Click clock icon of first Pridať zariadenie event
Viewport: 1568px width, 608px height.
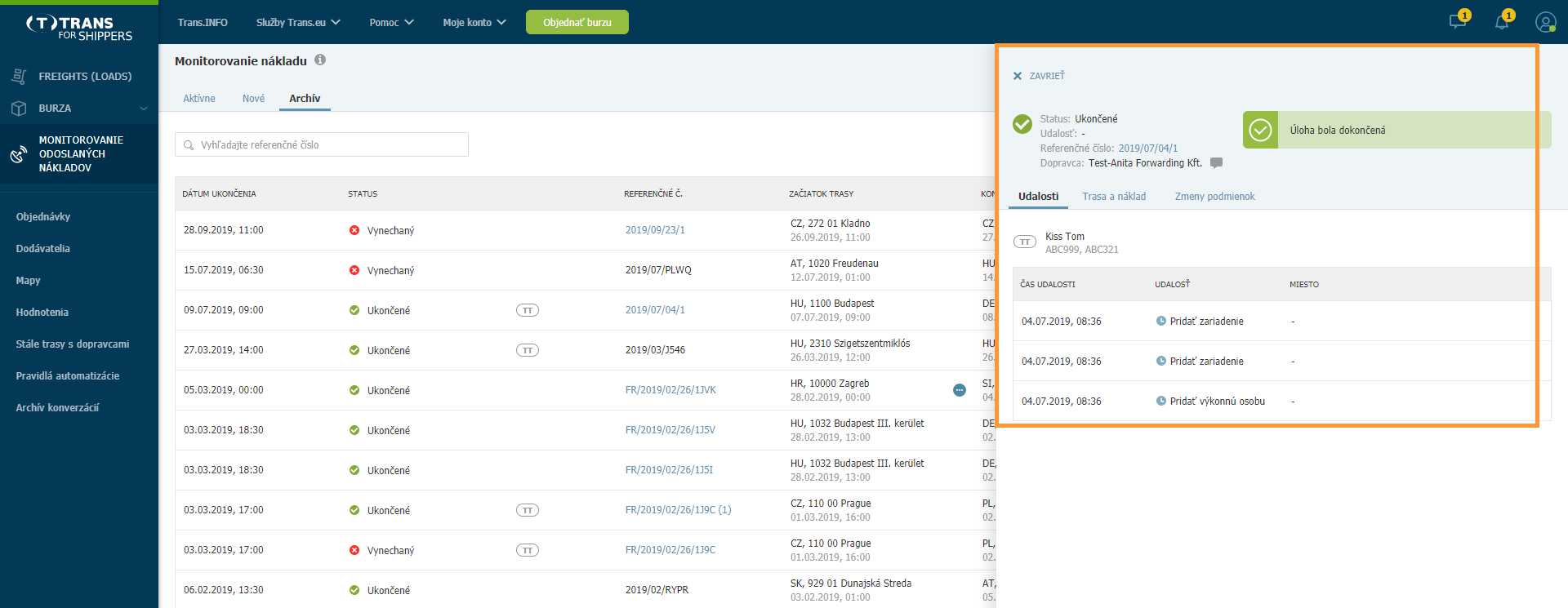[1161, 321]
